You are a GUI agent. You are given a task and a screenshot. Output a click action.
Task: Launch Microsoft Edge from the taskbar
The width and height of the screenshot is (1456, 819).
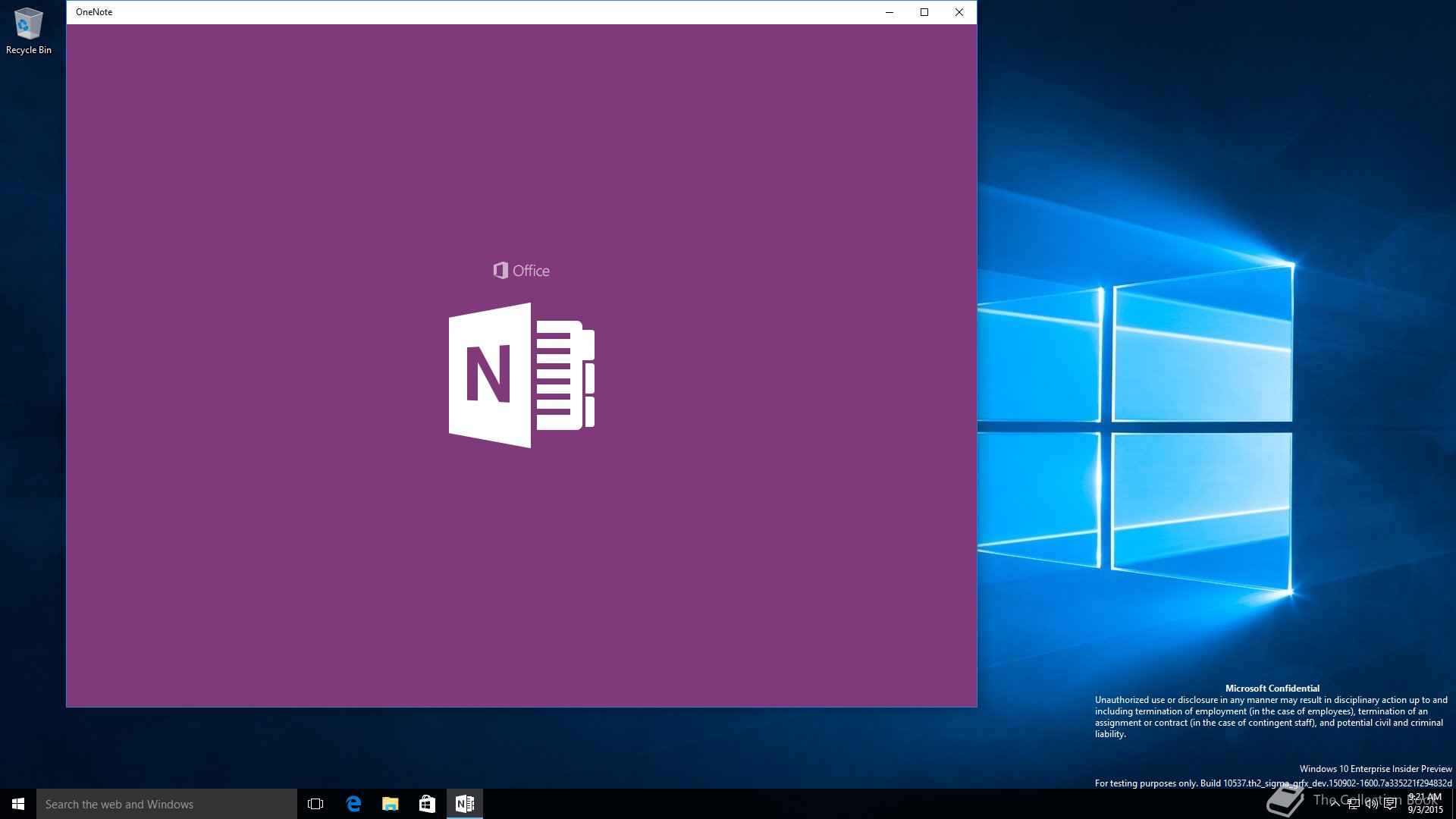[353, 804]
